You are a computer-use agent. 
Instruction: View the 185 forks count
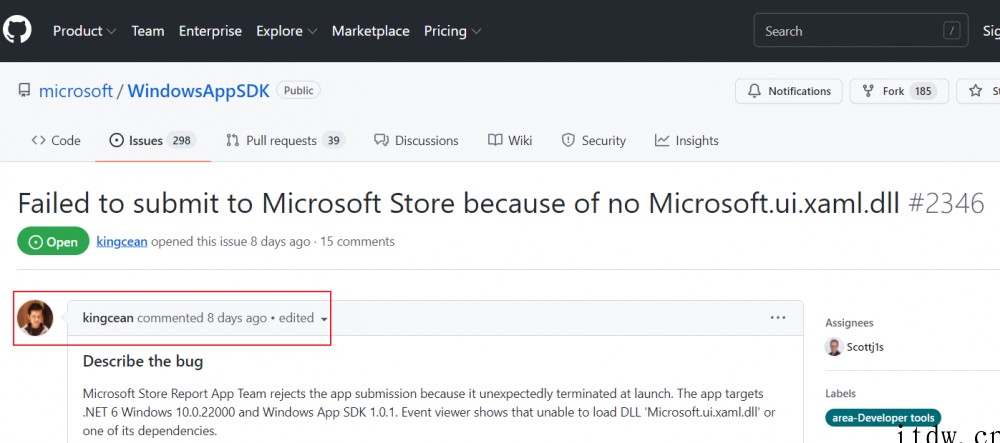click(x=923, y=91)
